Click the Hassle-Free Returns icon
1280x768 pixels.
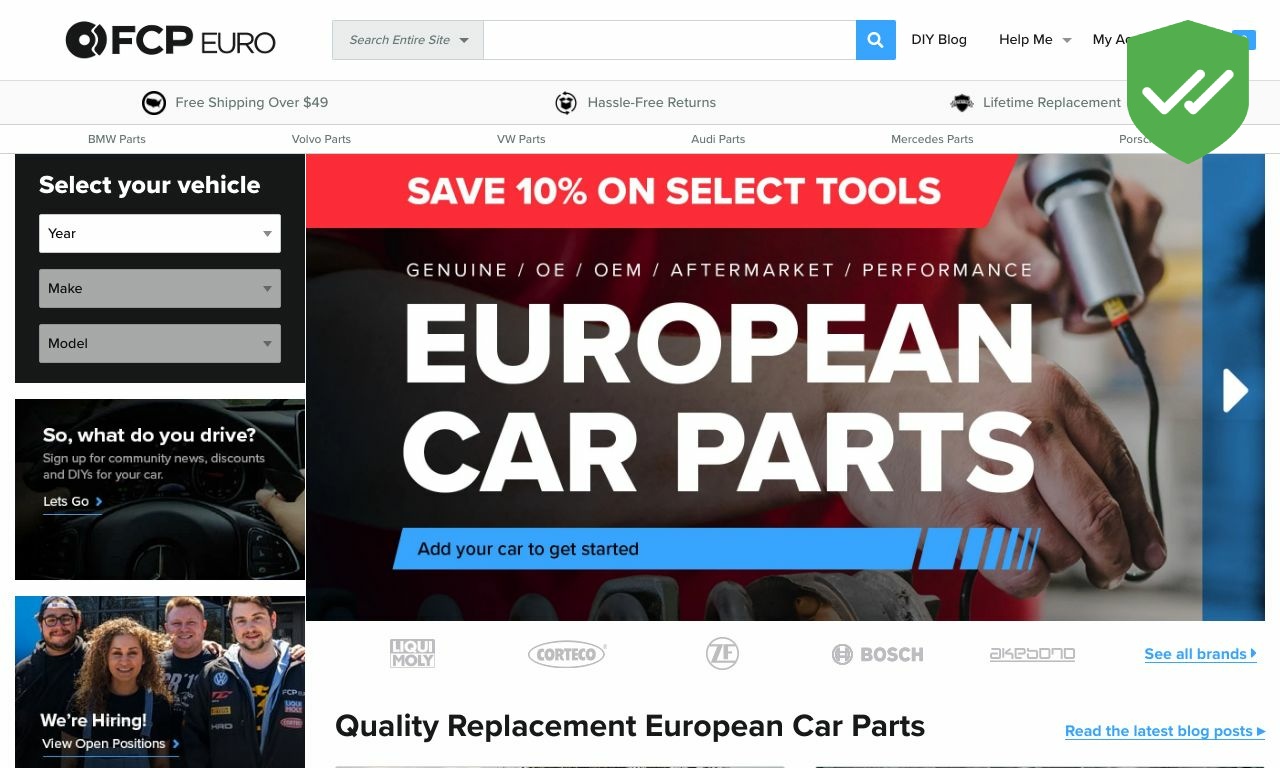pos(566,102)
